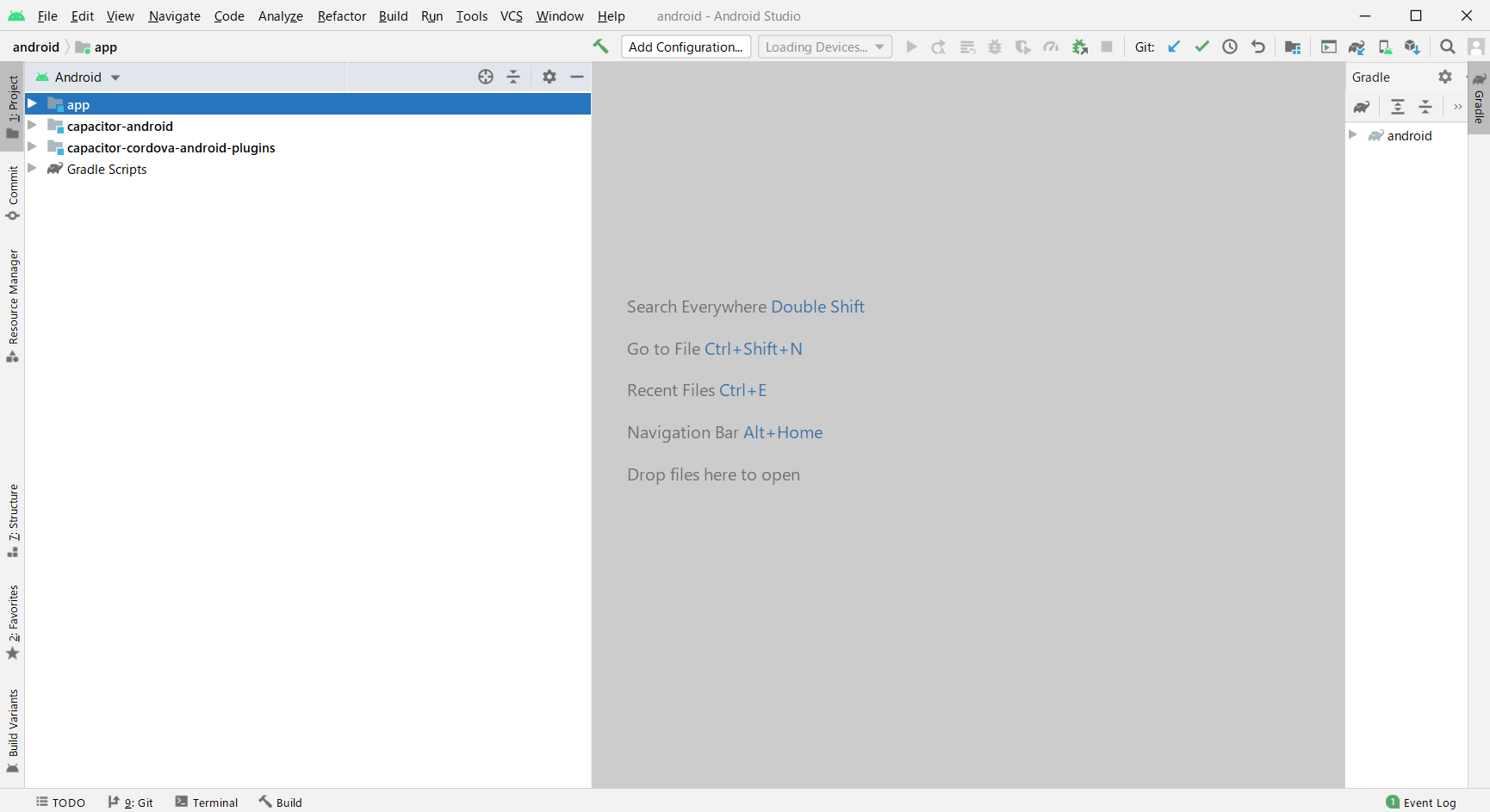The width and height of the screenshot is (1490, 812).
Task: Toggle the Structure tool window tab
Action: (13, 521)
